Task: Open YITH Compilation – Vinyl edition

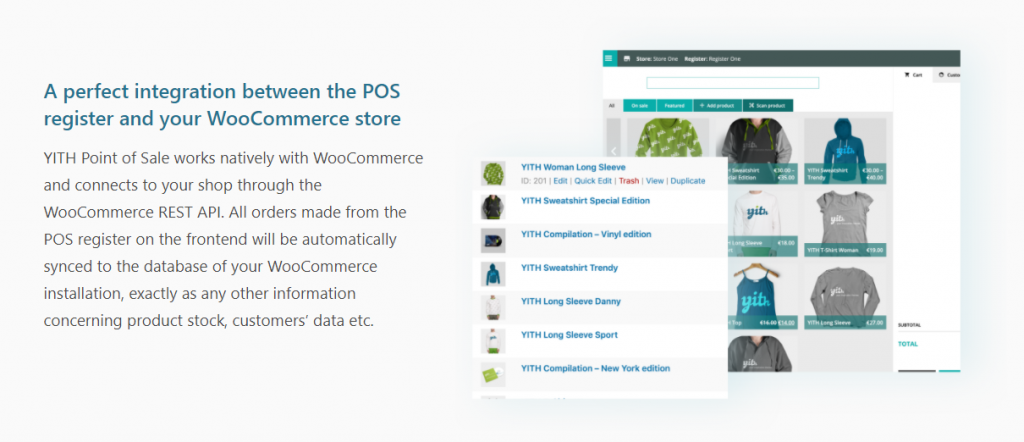Action: tap(586, 234)
